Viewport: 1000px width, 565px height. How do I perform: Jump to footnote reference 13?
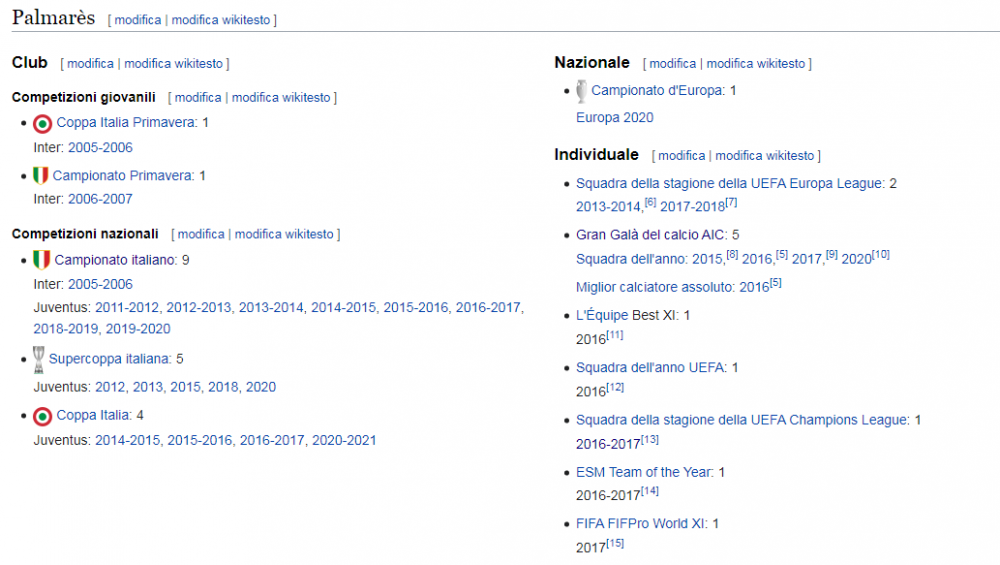[x=650, y=439]
